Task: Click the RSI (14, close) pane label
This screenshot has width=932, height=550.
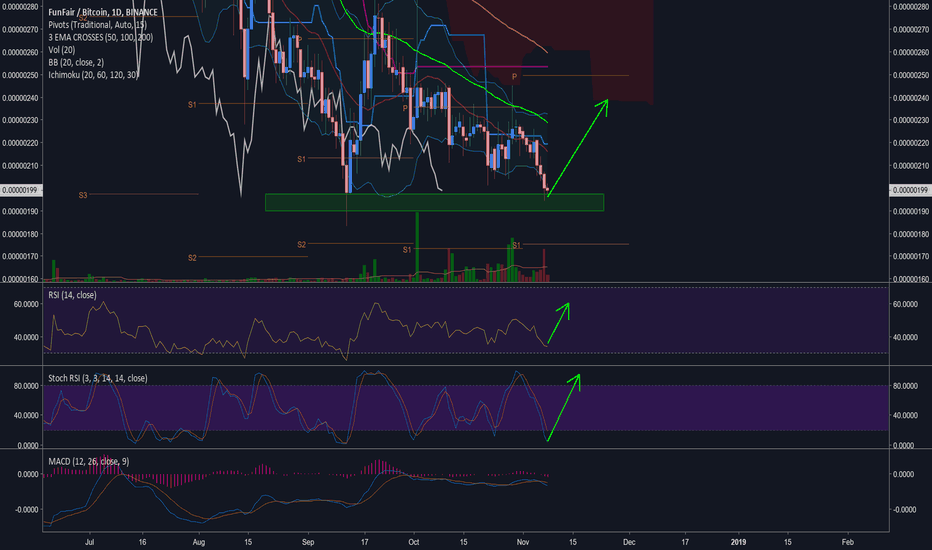Action: click(72, 295)
